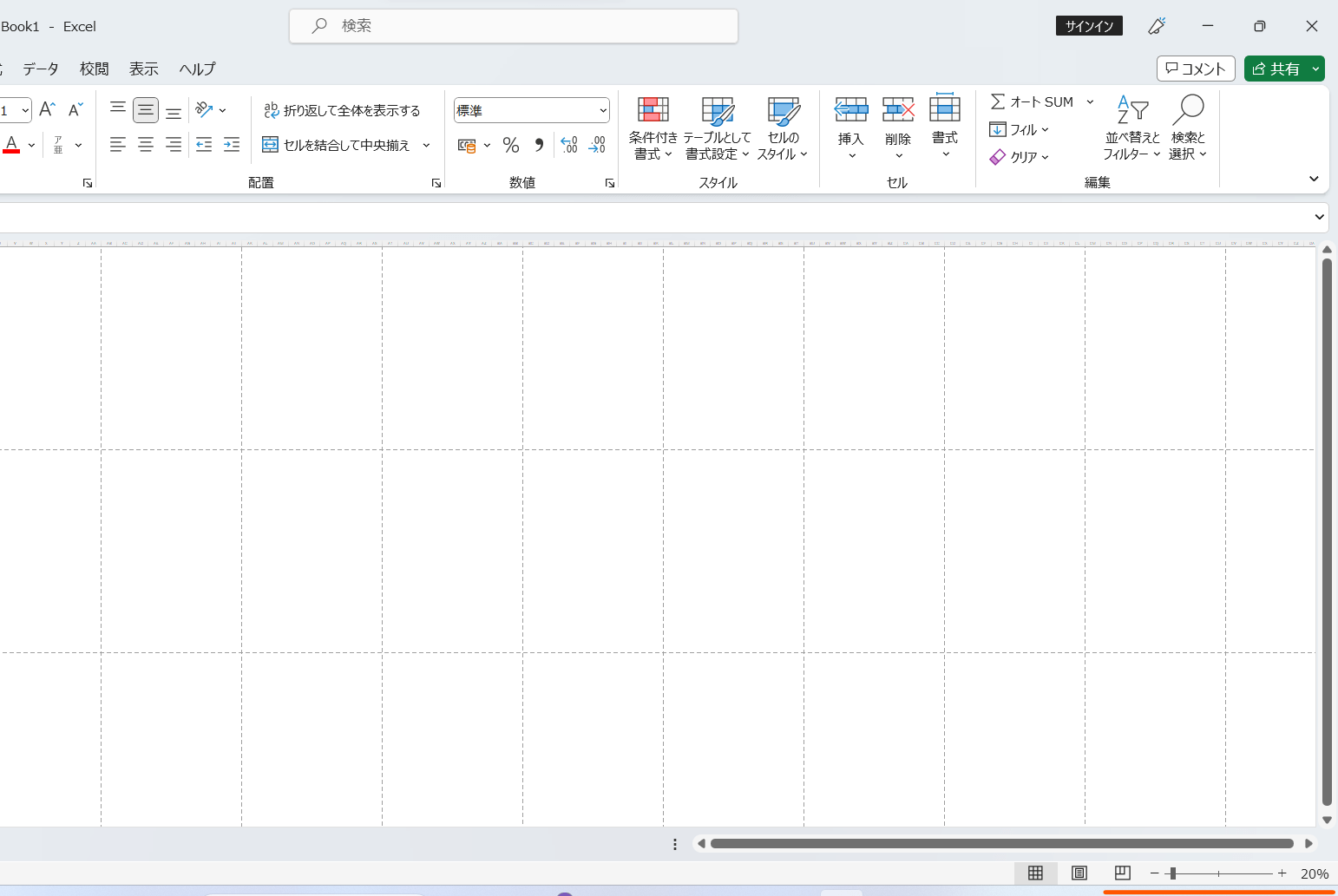Open the データ ribbon tab
Viewport: 1338px width, 896px height.
tap(41, 69)
